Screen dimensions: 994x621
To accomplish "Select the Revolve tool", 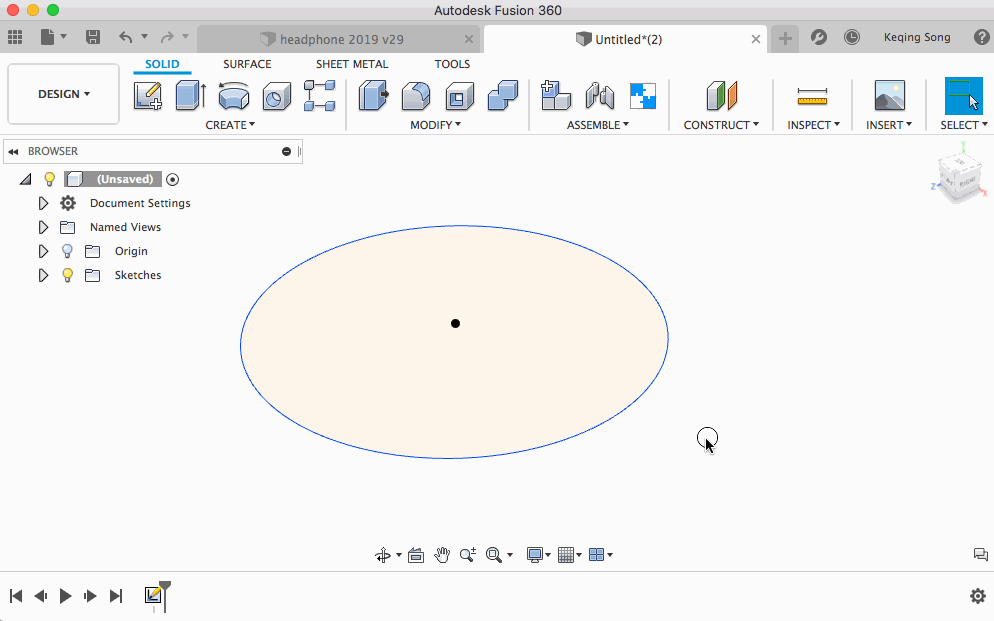I will (x=234, y=96).
